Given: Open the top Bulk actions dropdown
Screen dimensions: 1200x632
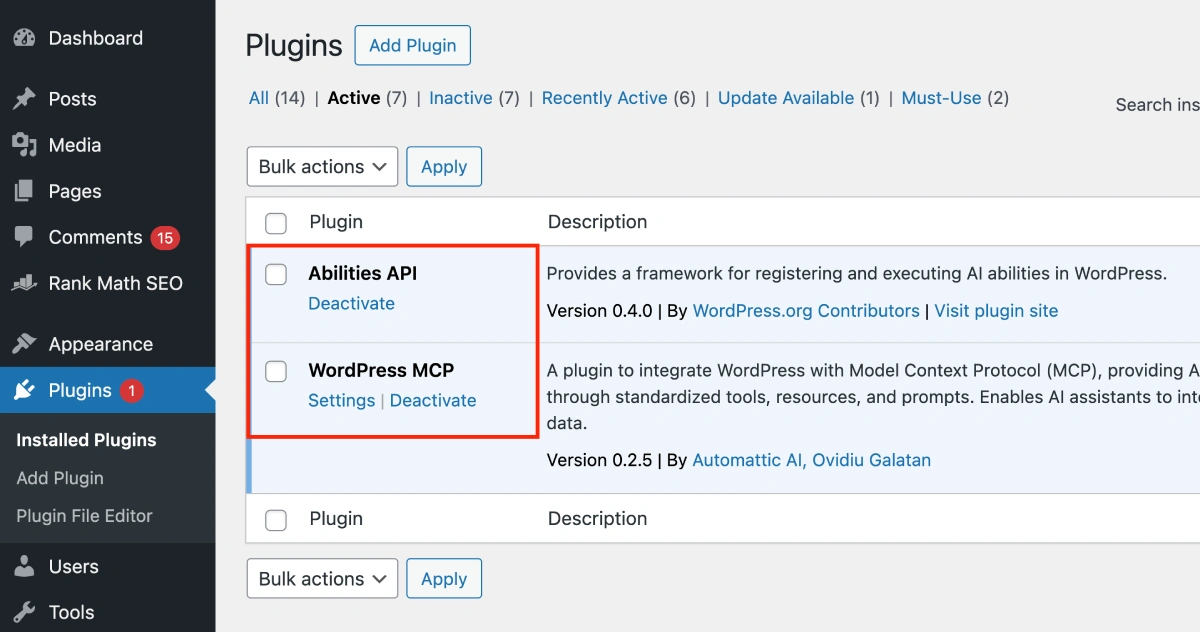Looking at the screenshot, I should point(322,167).
